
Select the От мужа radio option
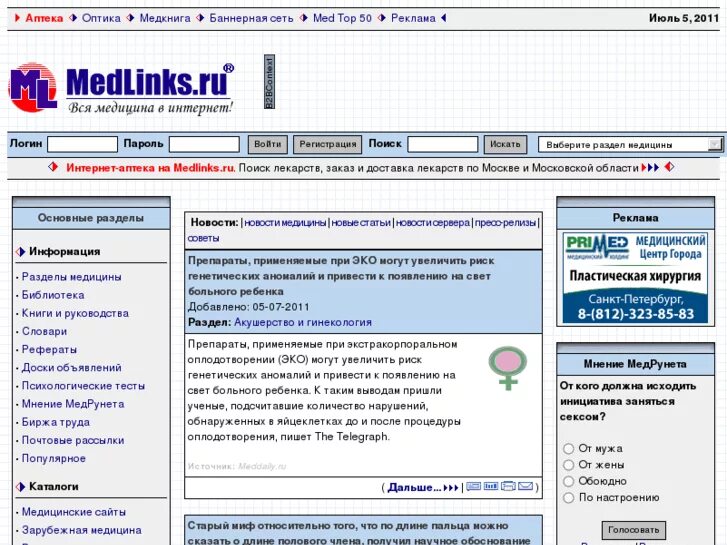point(568,449)
